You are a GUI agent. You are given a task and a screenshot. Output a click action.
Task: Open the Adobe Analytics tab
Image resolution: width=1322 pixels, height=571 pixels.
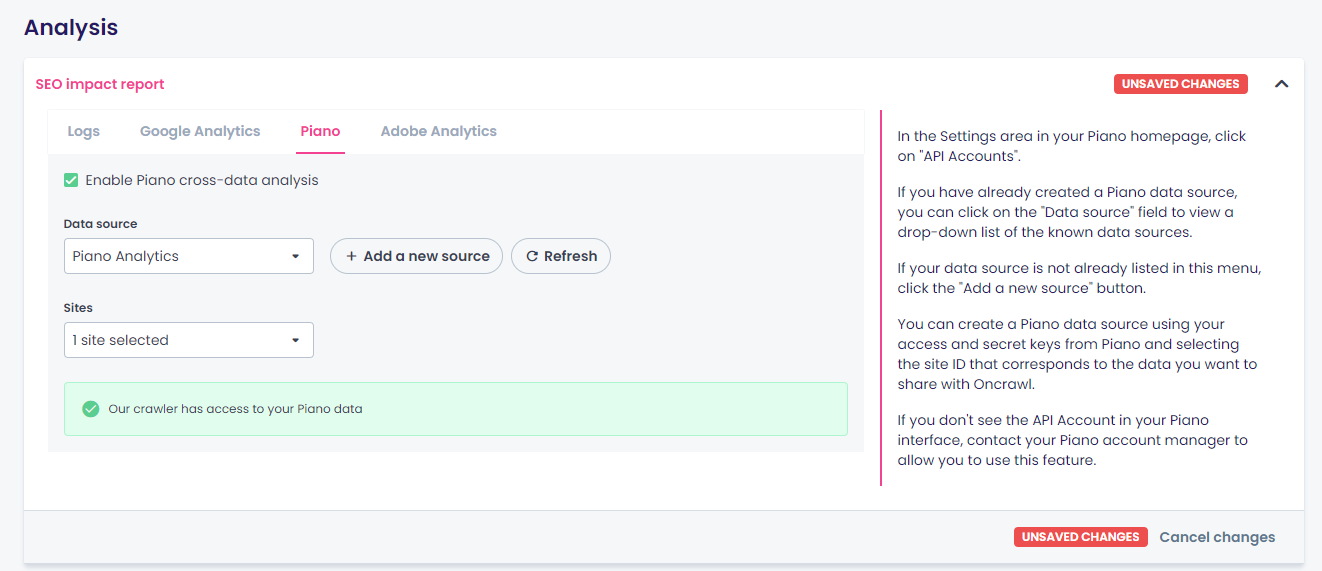tap(438, 131)
